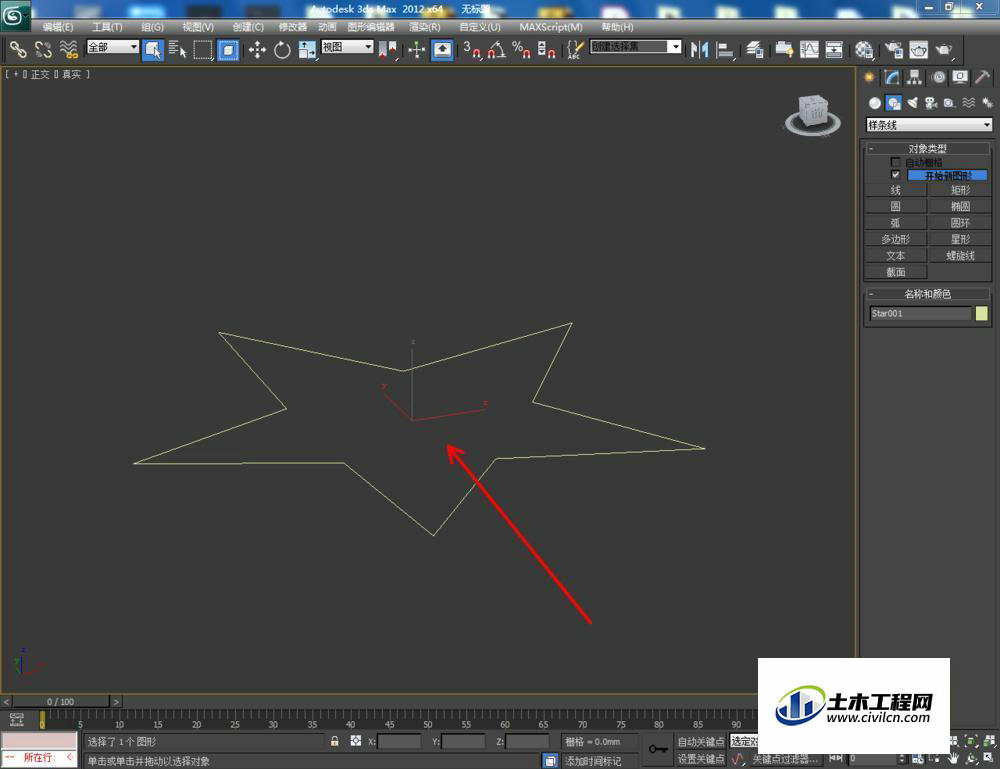
Task: Open the named selection sets dropdown
Action: point(636,47)
